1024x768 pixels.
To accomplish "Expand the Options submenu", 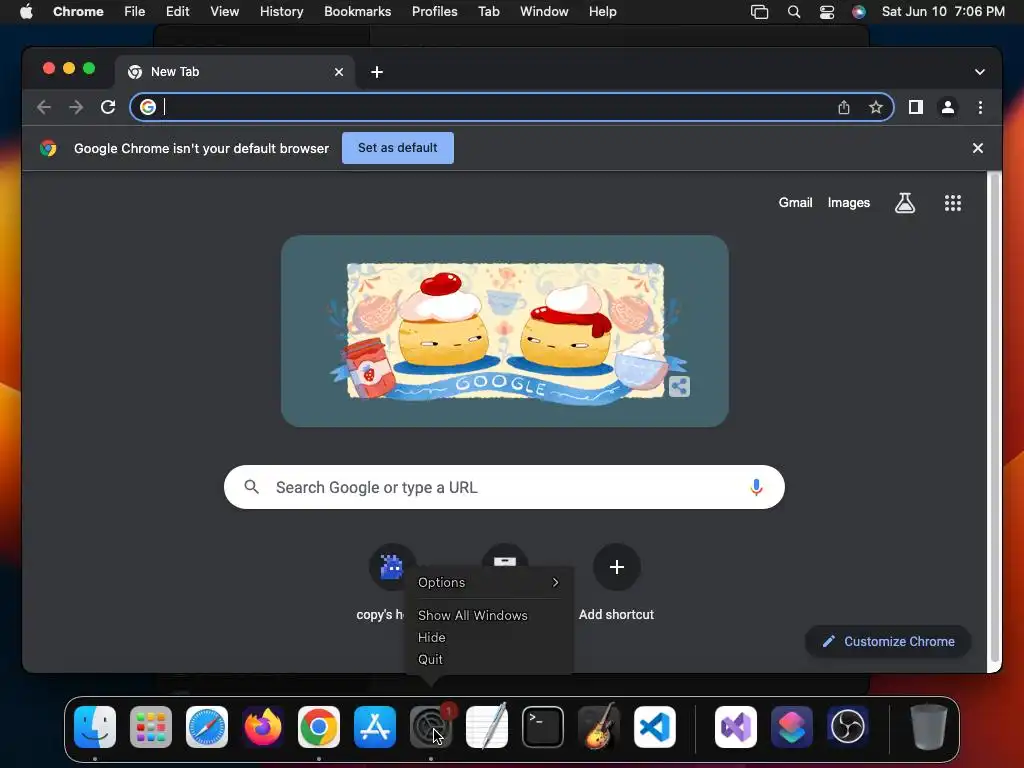I will [x=488, y=583].
